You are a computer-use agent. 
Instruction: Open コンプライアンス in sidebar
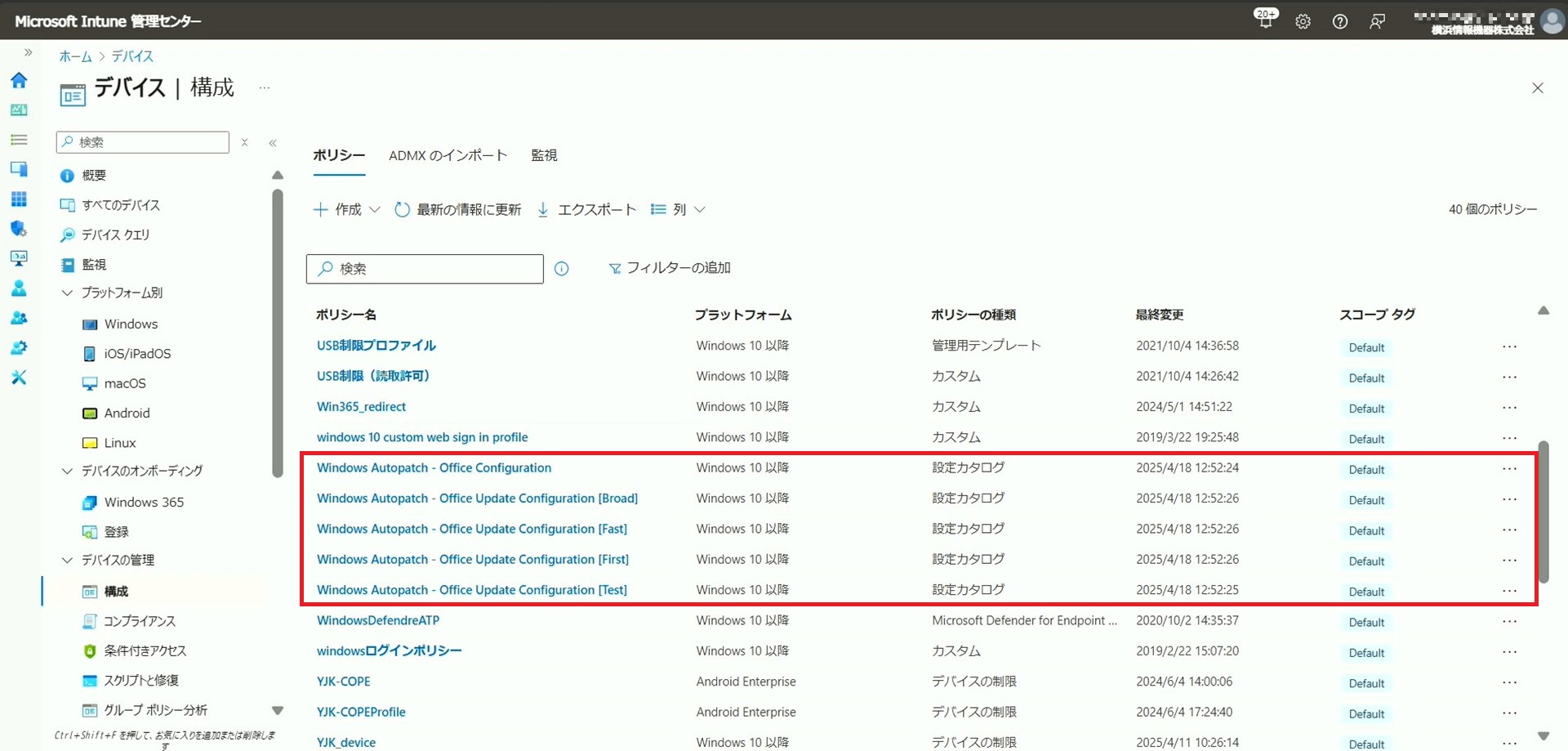click(140, 621)
